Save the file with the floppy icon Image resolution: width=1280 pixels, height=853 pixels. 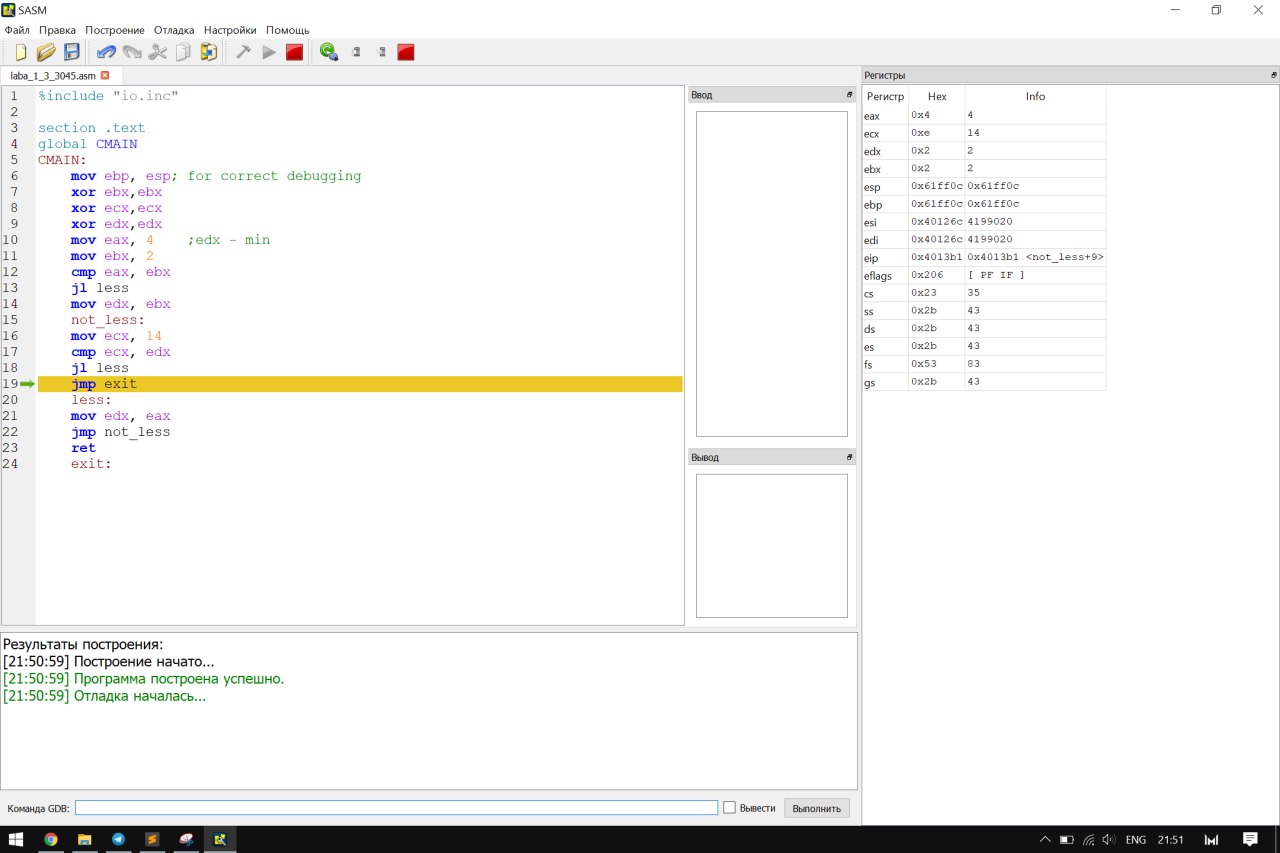click(x=72, y=52)
